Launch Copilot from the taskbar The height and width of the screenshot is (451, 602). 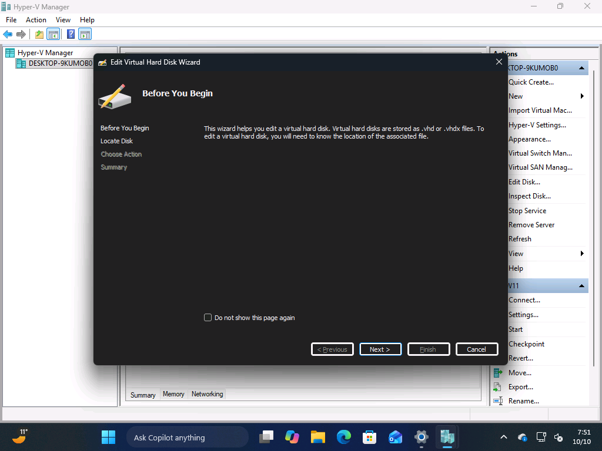click(x=292, y=437)
